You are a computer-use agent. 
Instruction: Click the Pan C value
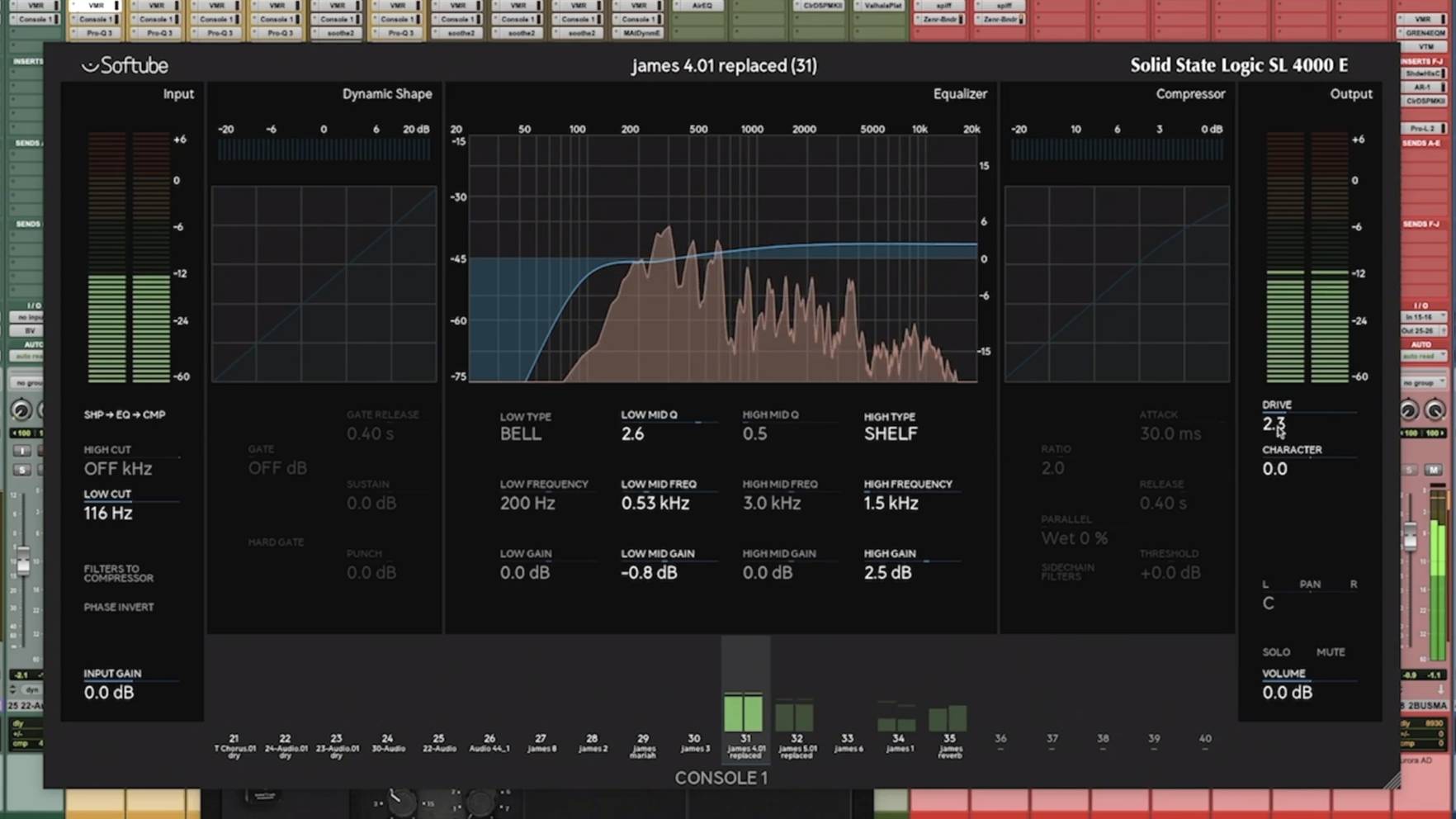tap(1269, 604)
